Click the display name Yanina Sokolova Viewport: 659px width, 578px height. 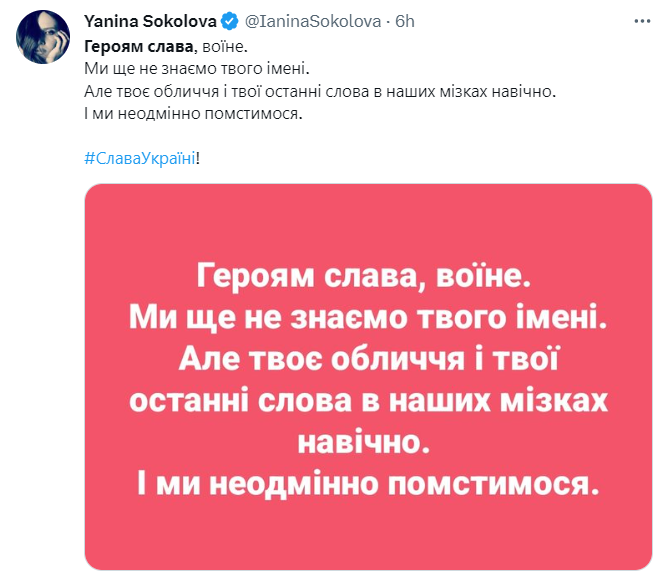(150, 20)
